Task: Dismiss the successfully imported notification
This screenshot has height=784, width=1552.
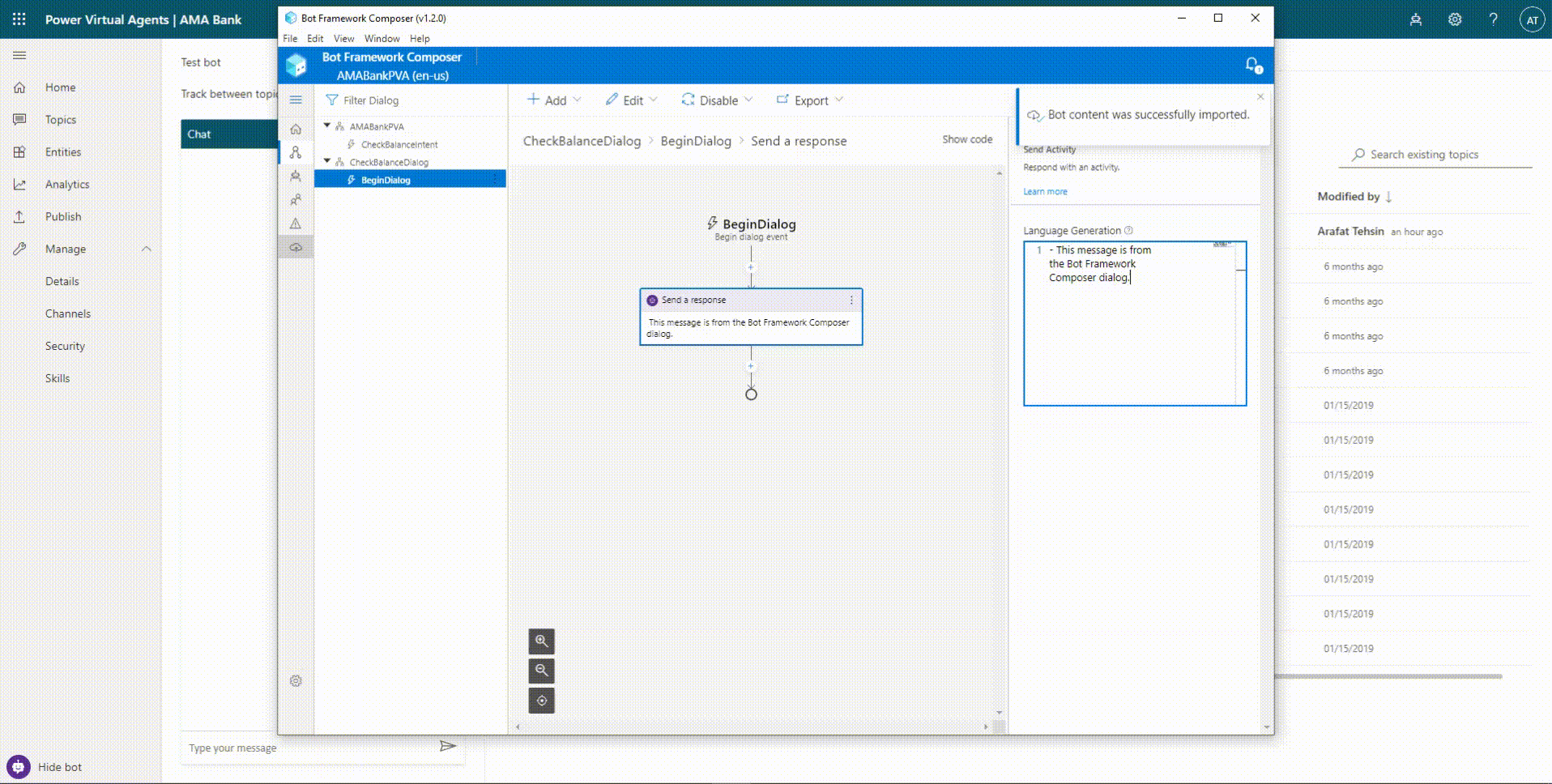Action: point(1260,96)
